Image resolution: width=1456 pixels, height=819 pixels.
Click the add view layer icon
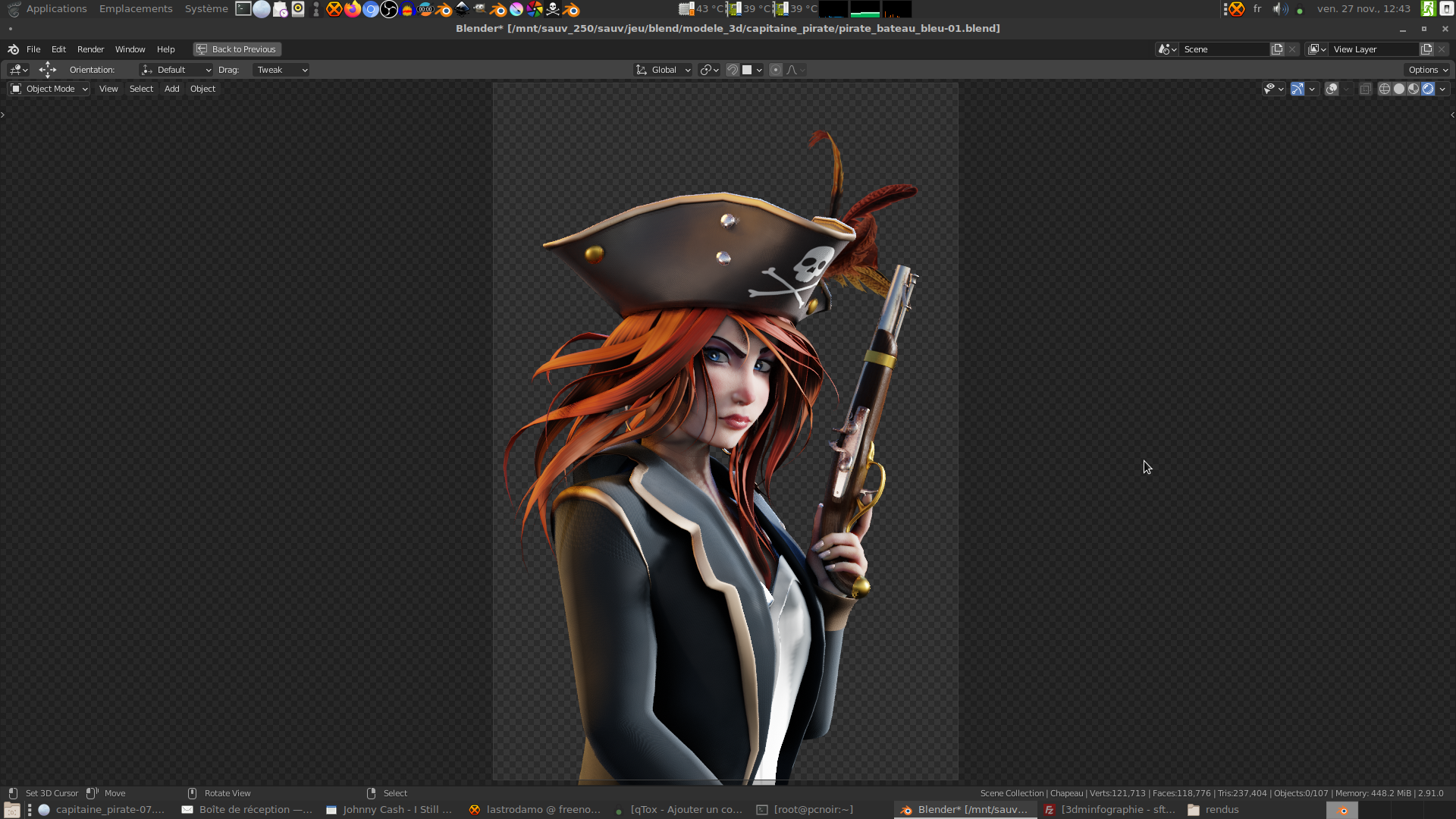pos(1426,49)
